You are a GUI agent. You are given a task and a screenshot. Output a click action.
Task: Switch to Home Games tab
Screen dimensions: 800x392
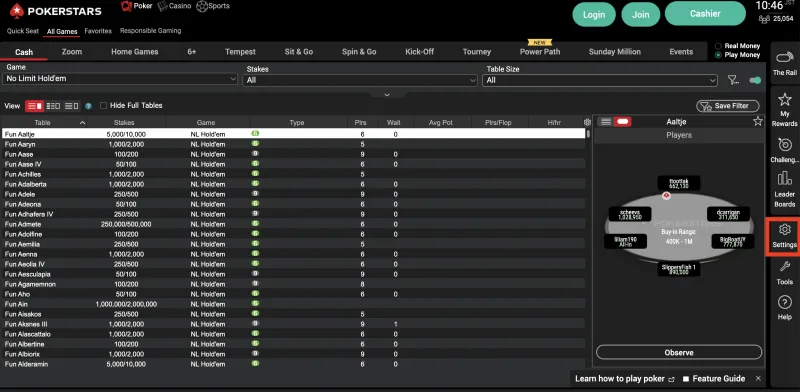pos(135,52)
